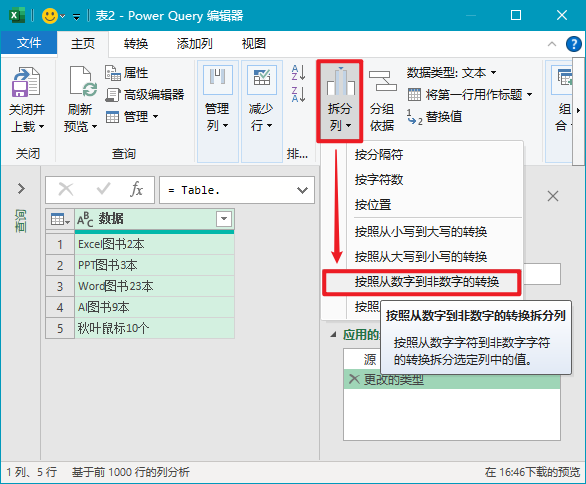Collapse the ribbon with the up chevron

[552, 44]
